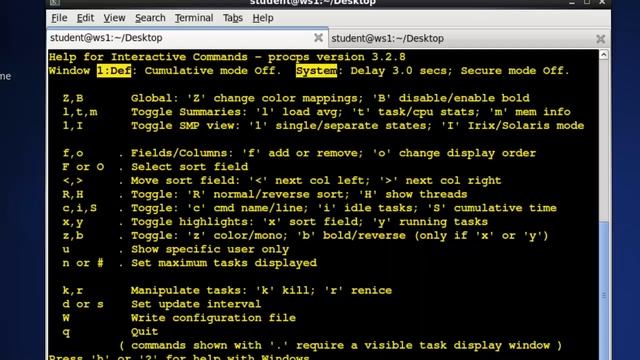
Task: Click the 'z,b' color/mono toggle line
Action: [x=305, y=236]
